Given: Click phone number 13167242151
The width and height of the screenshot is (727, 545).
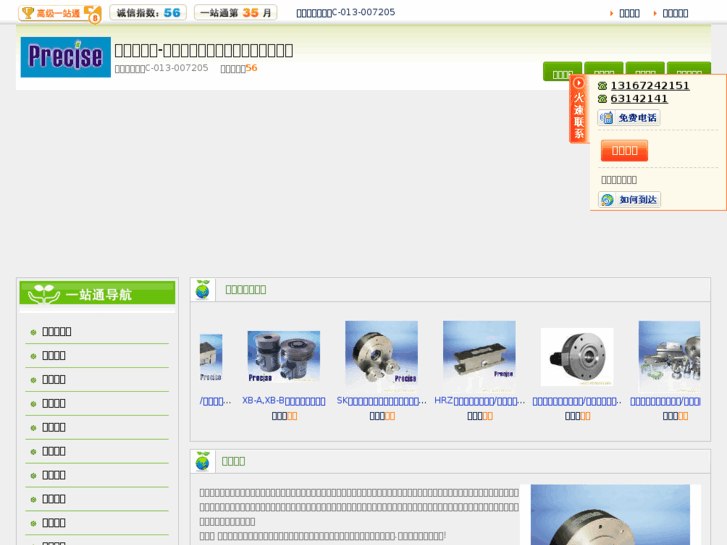Looking at the screenshot, I should (x=650, y=86).
